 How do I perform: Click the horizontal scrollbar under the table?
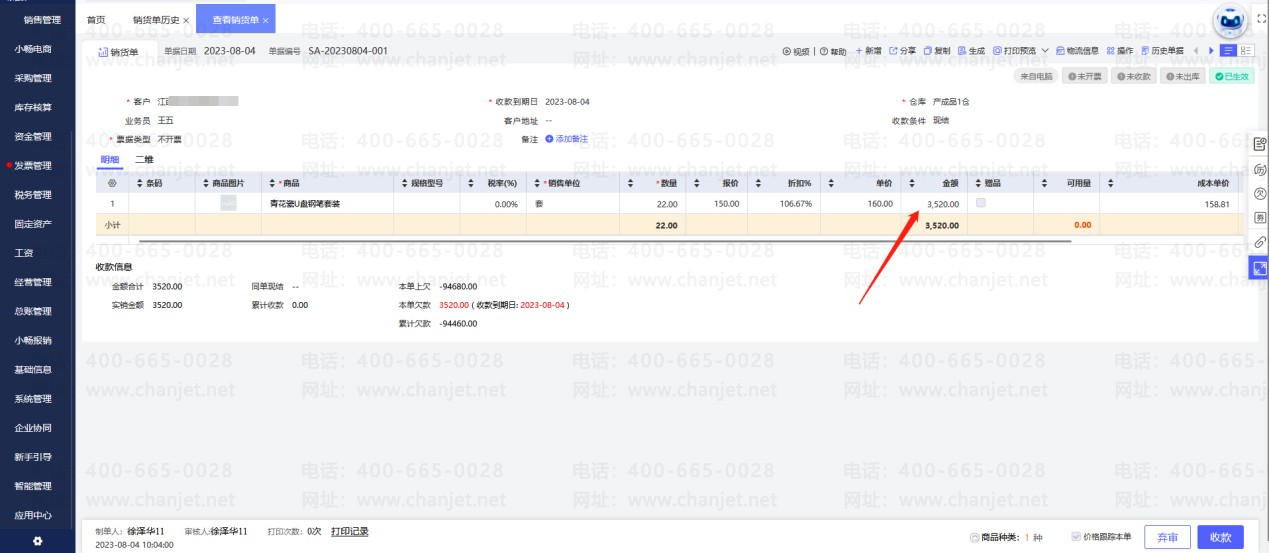point(605,241)
